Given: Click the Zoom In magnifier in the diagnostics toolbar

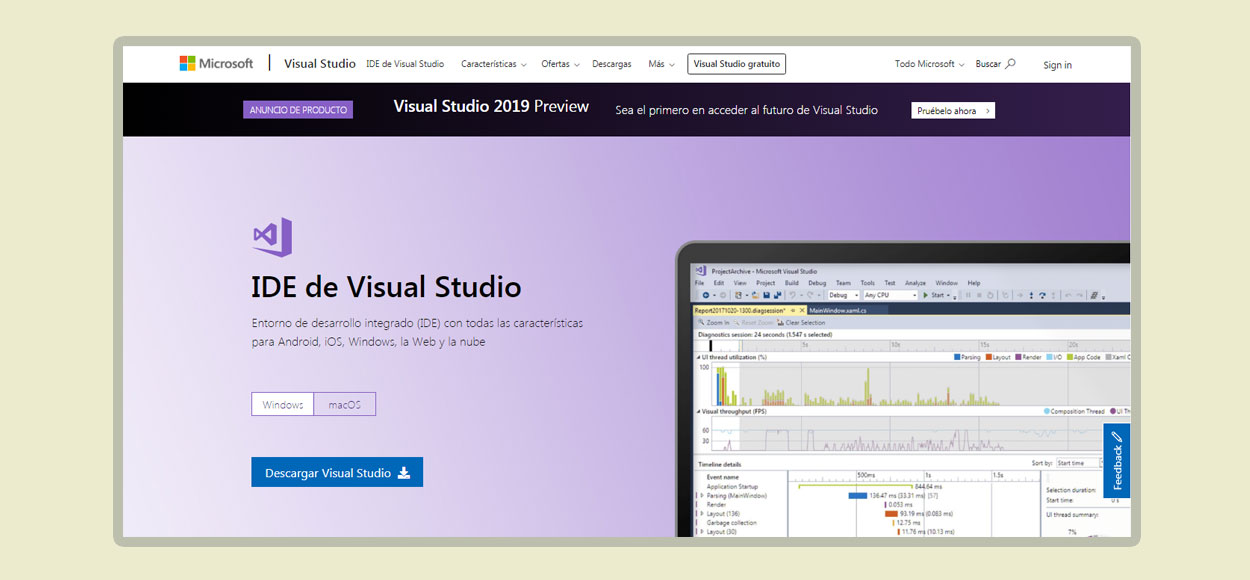Looking at the screenshot, I should click(700, 322).
